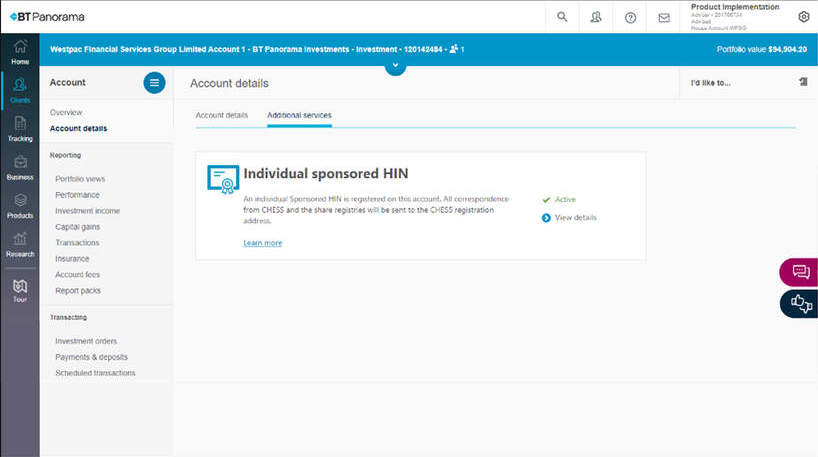
Task: Click the Account hamburger menu button
Action: (x=154, y=82)
